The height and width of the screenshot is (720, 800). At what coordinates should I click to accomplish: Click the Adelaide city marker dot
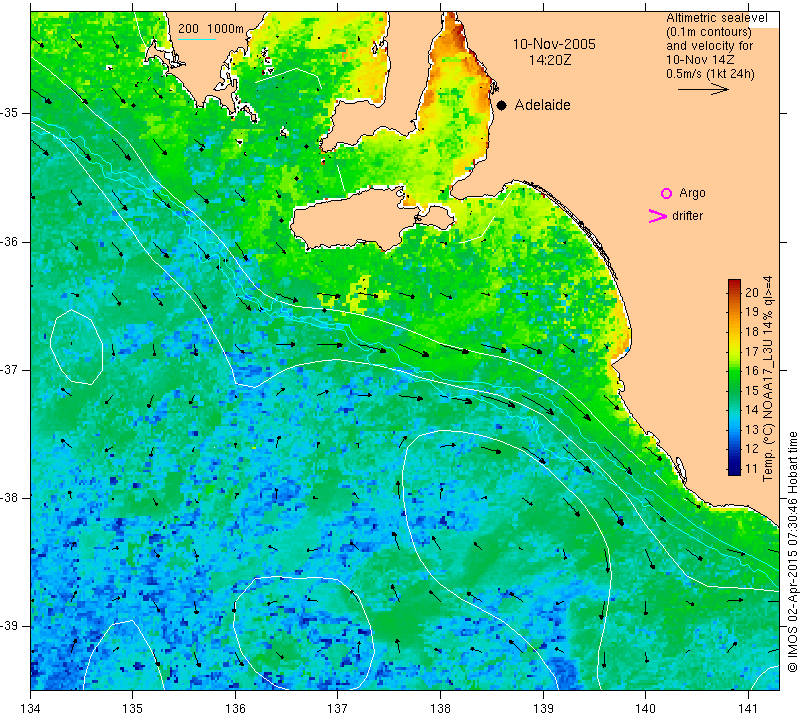(502, 106)
